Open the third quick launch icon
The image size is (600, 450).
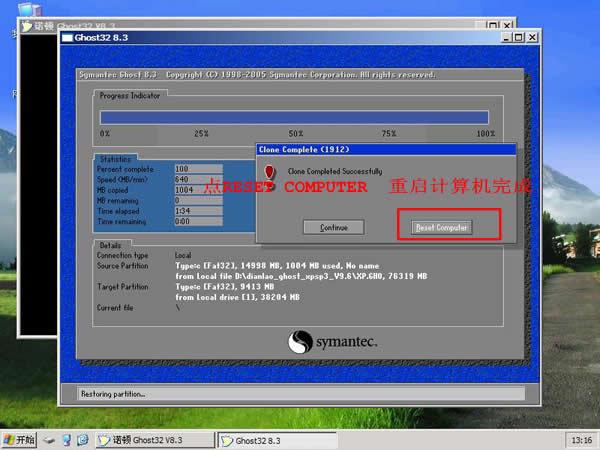(x=82, y=439)
